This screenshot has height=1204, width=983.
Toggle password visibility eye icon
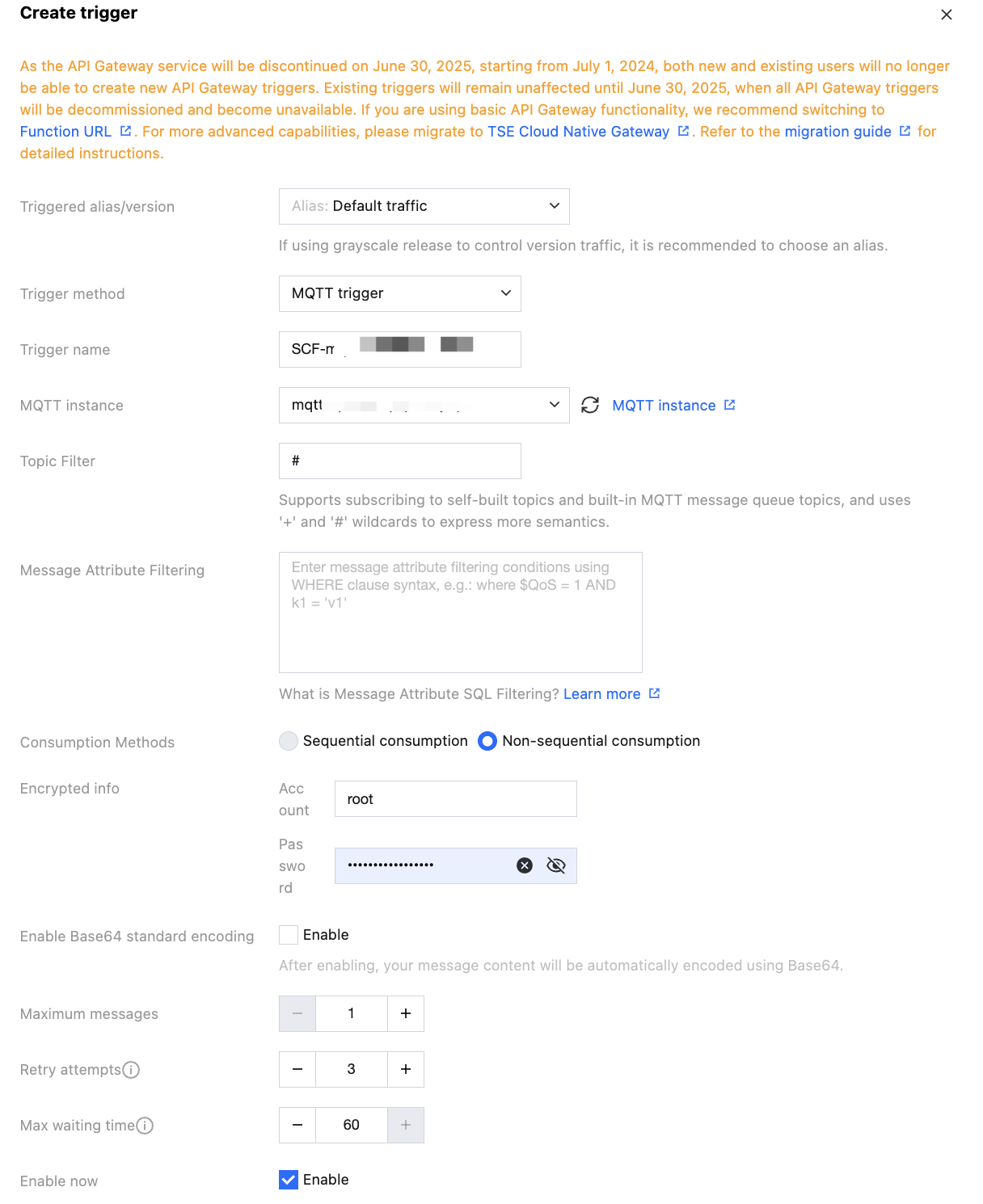[x=556, y=865]
